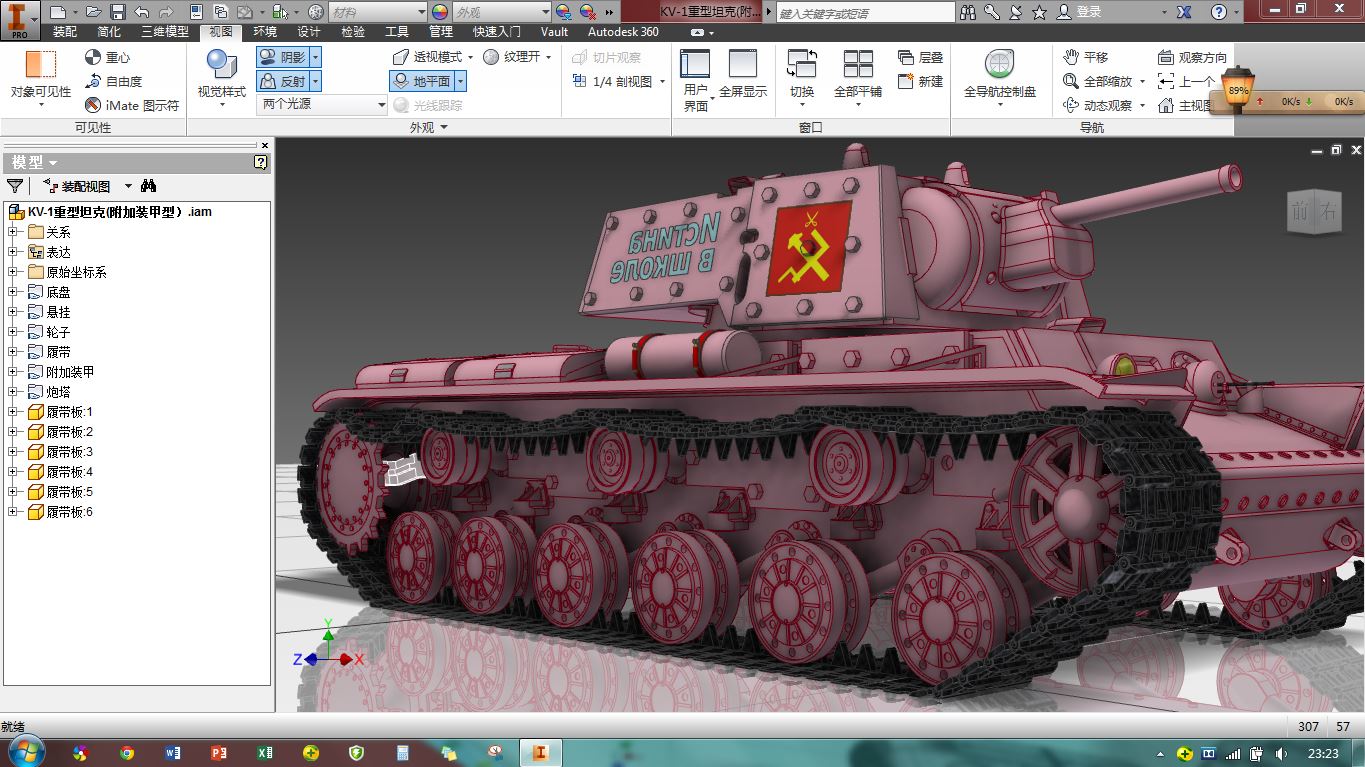Click the ViewCube 前 face
Viewport: 1365px width, 767px height.
click(1300, 211)
